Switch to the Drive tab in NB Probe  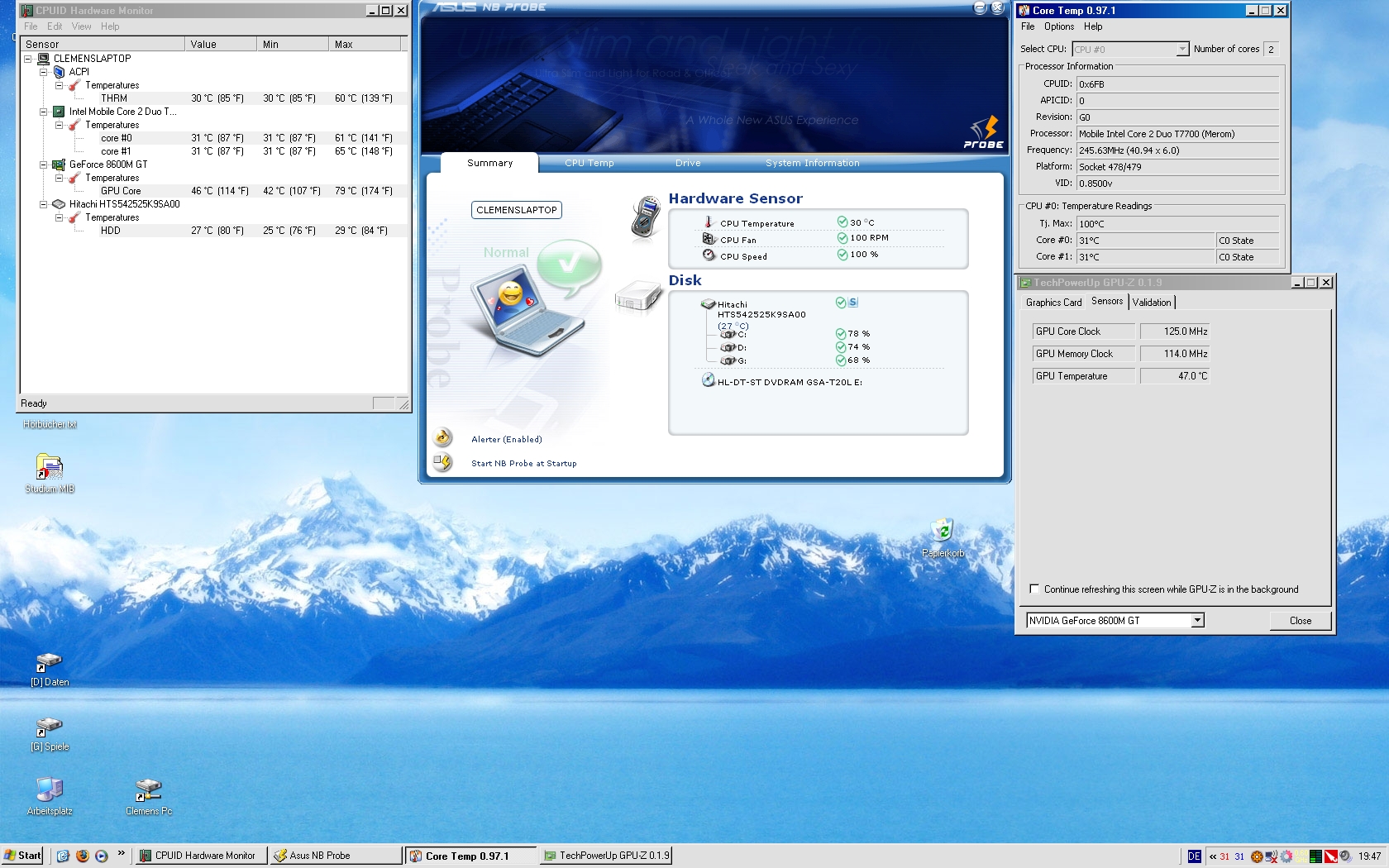click(688, 163)
